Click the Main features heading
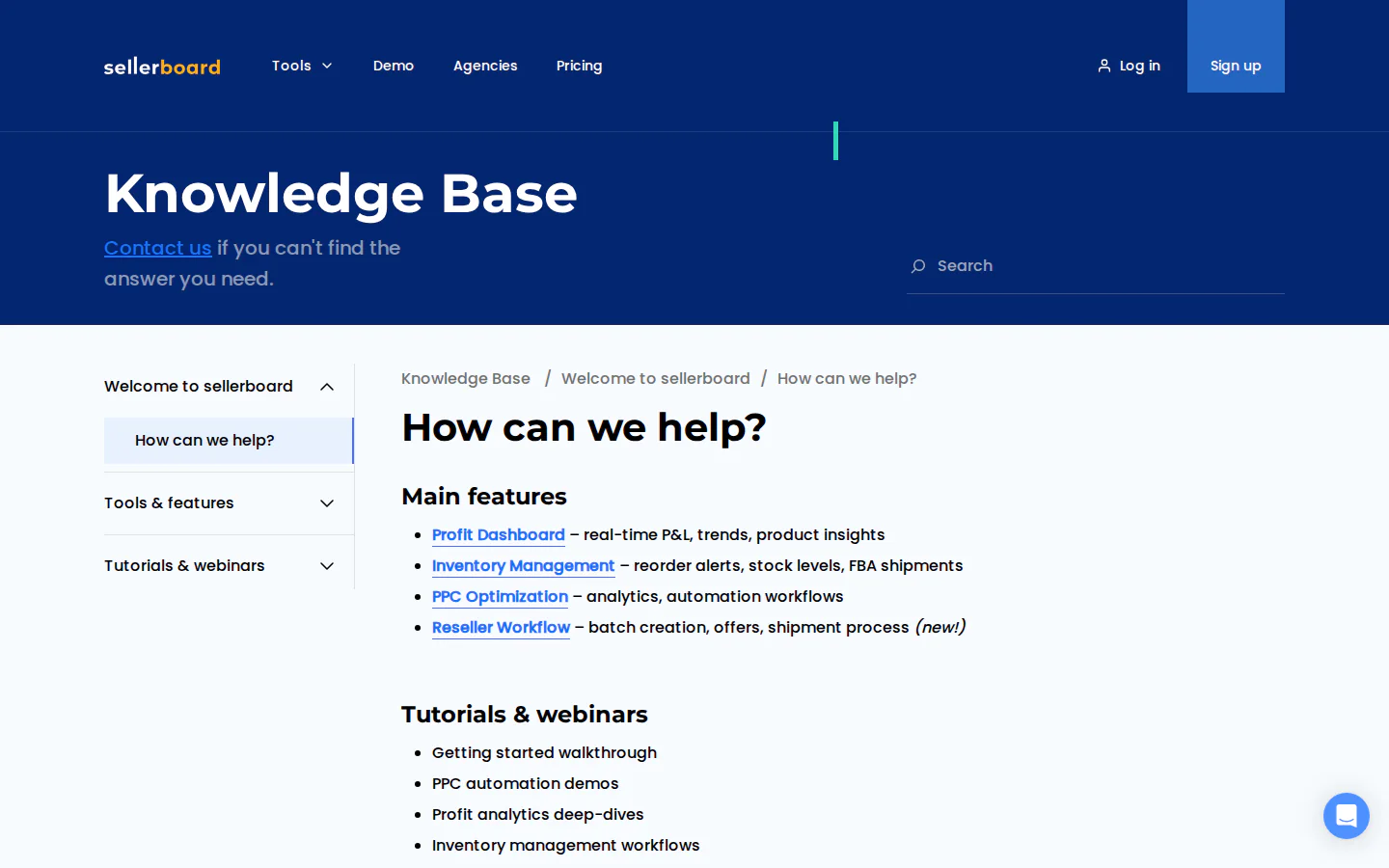 pyautogui.click(x=484, y=496)
